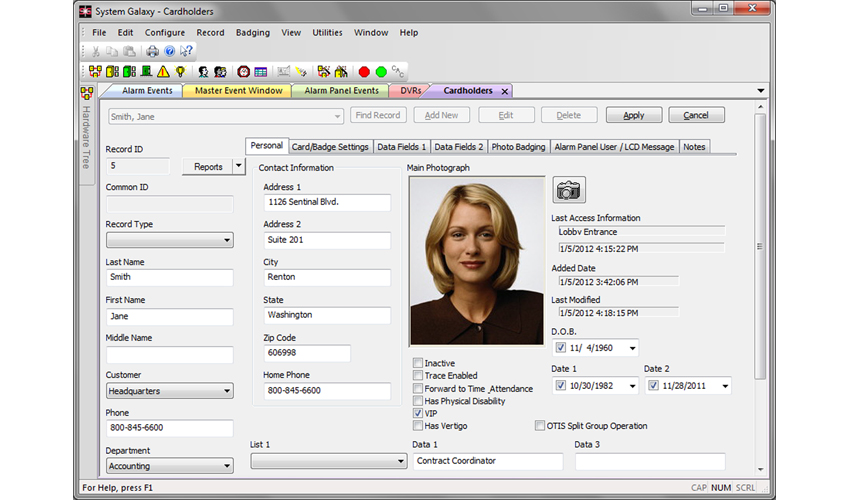The height and width of the screenshot is (500, 850).
Task: Uncheck the VIP checkbox
Action: [418, 413]
